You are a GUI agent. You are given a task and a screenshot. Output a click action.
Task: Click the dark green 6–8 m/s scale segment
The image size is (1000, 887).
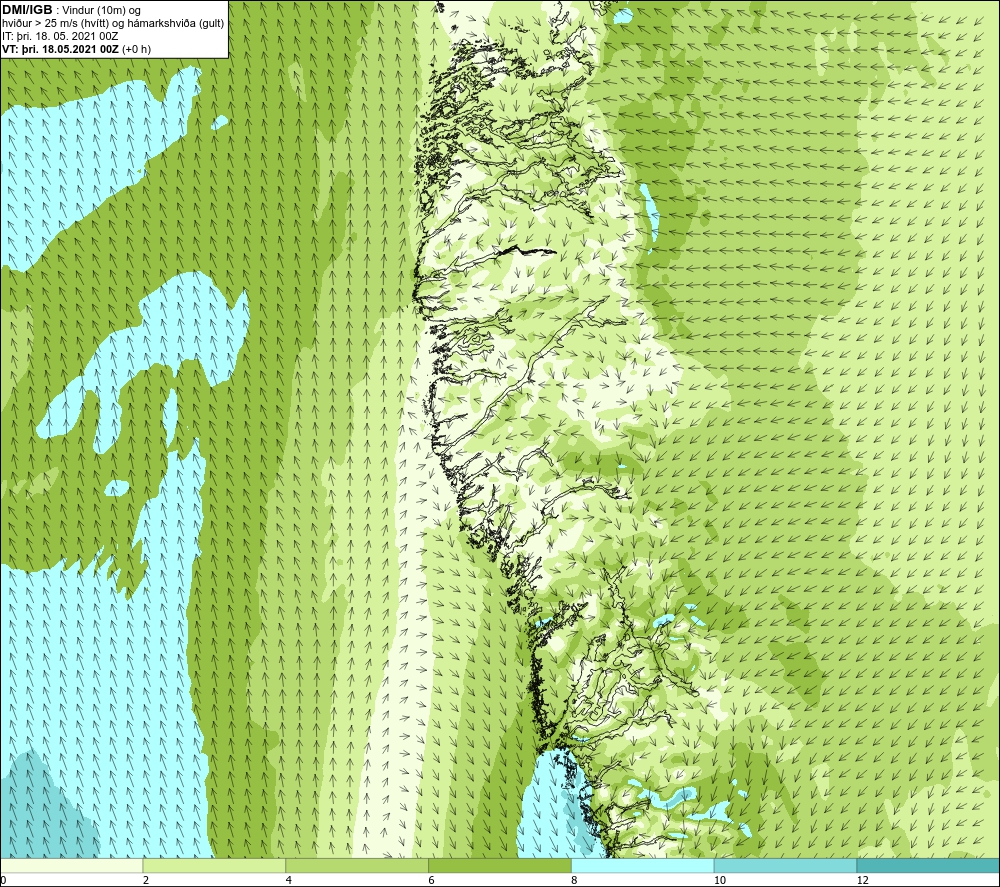500,865
